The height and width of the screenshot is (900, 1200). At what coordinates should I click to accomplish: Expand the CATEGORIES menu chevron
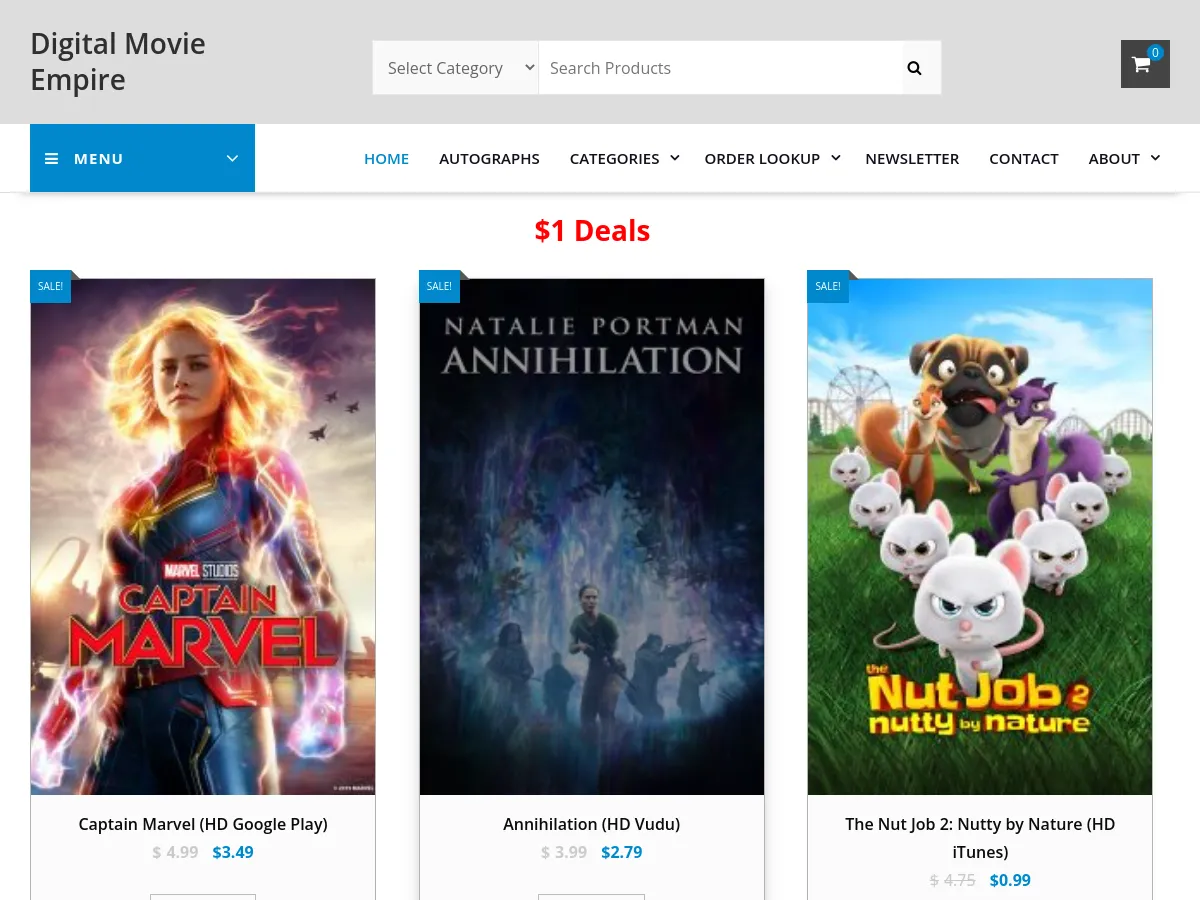(x=674, y=157)
